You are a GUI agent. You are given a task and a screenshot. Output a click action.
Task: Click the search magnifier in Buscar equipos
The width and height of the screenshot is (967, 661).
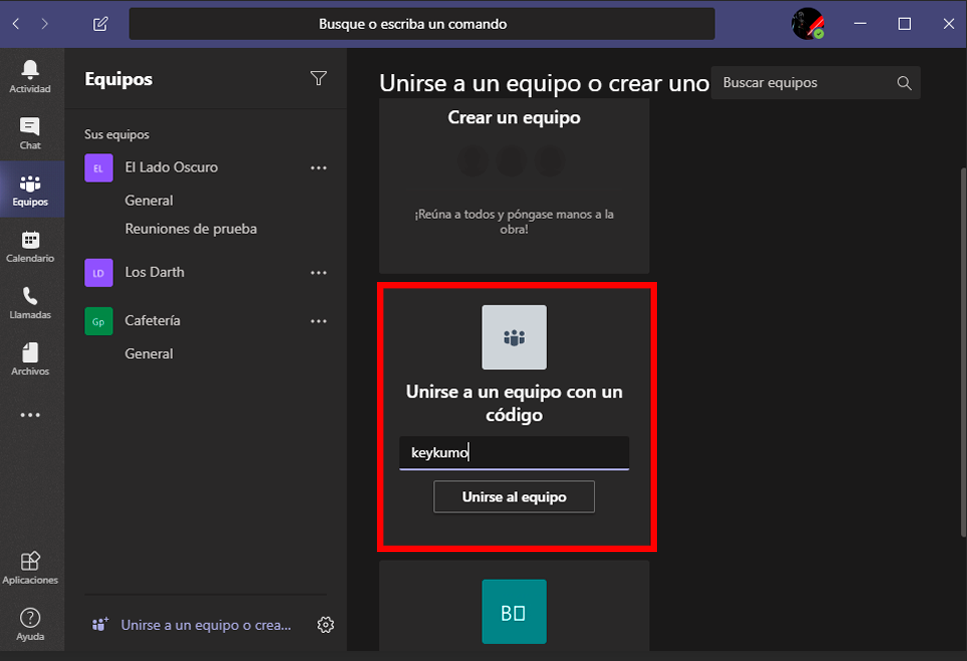(903, 83)
